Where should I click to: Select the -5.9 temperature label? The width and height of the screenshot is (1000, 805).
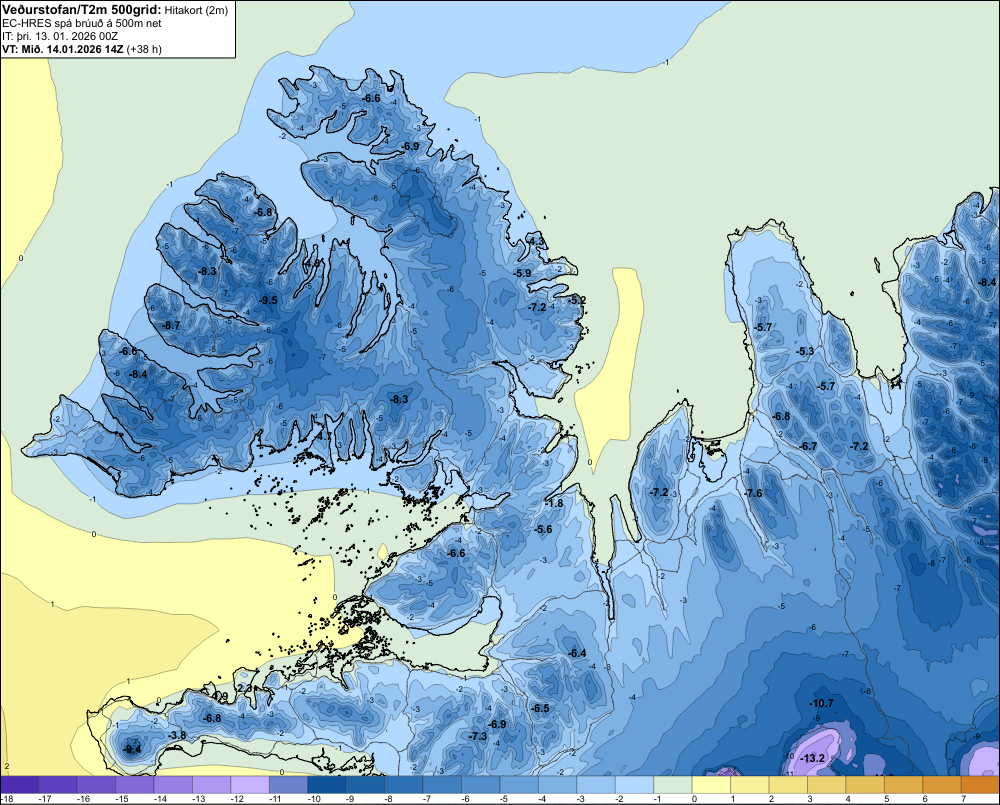[x=522, y=273]
